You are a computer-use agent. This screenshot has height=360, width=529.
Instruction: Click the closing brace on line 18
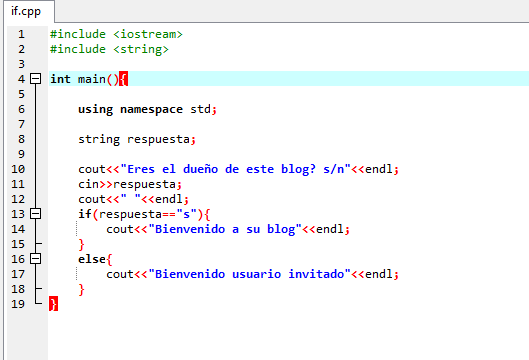(x=81, y=289)
